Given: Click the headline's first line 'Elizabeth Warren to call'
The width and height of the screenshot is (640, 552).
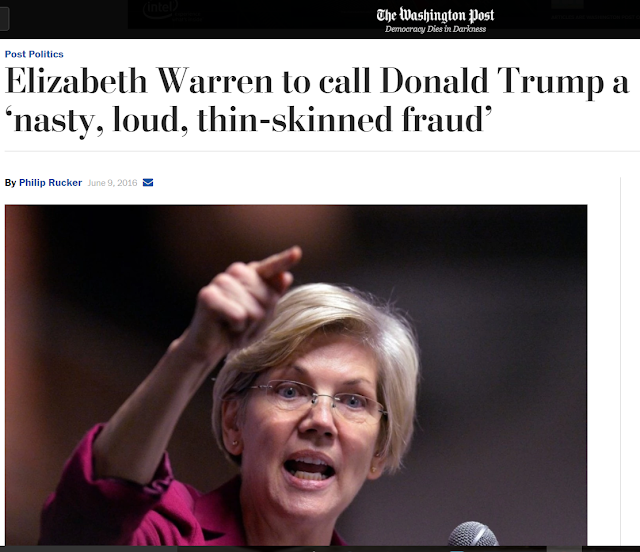Looking at the screenshot, I should pyautogui.click(x=187, y=81).
